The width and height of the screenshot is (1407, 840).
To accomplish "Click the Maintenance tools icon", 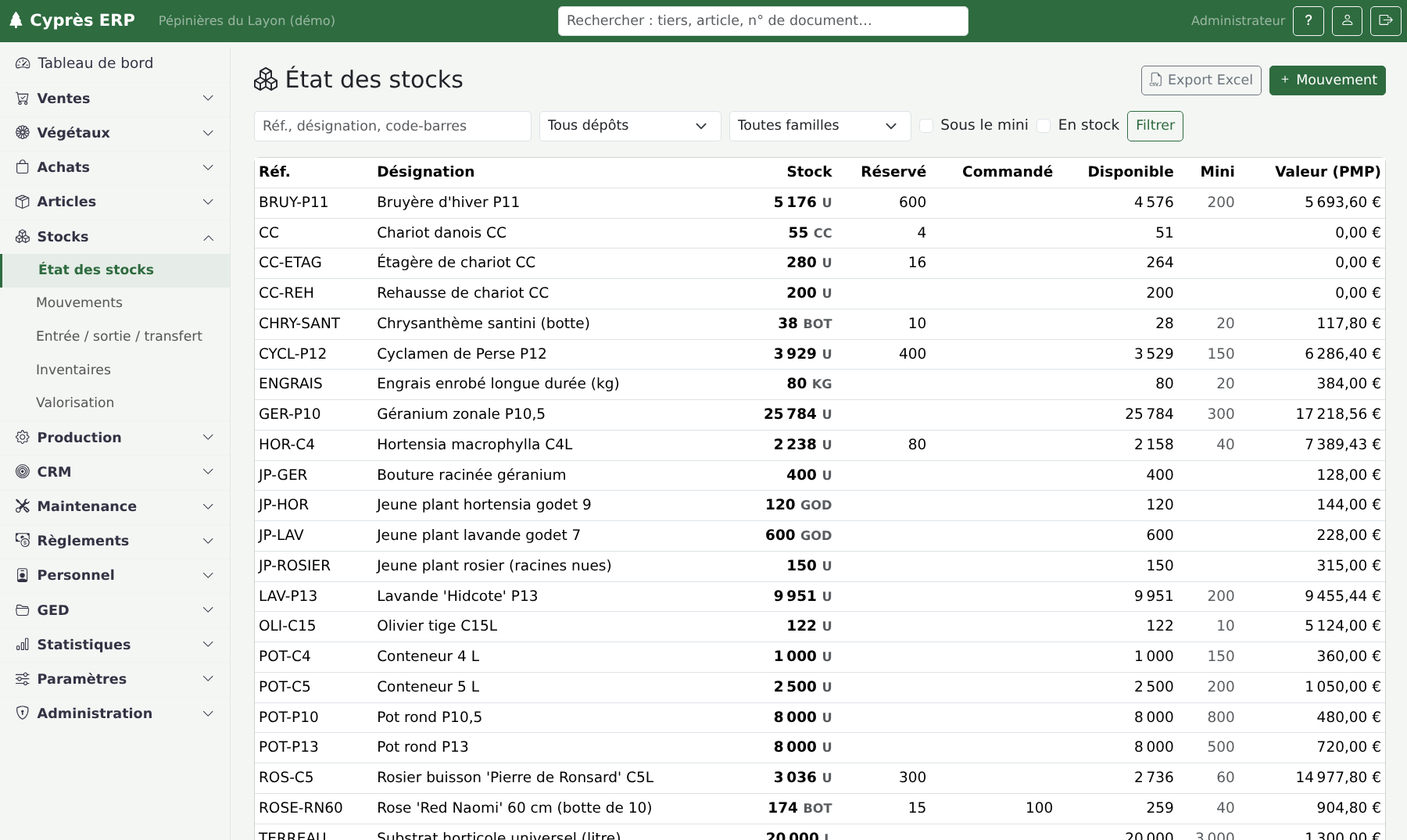I will click(x=23, y=506).
